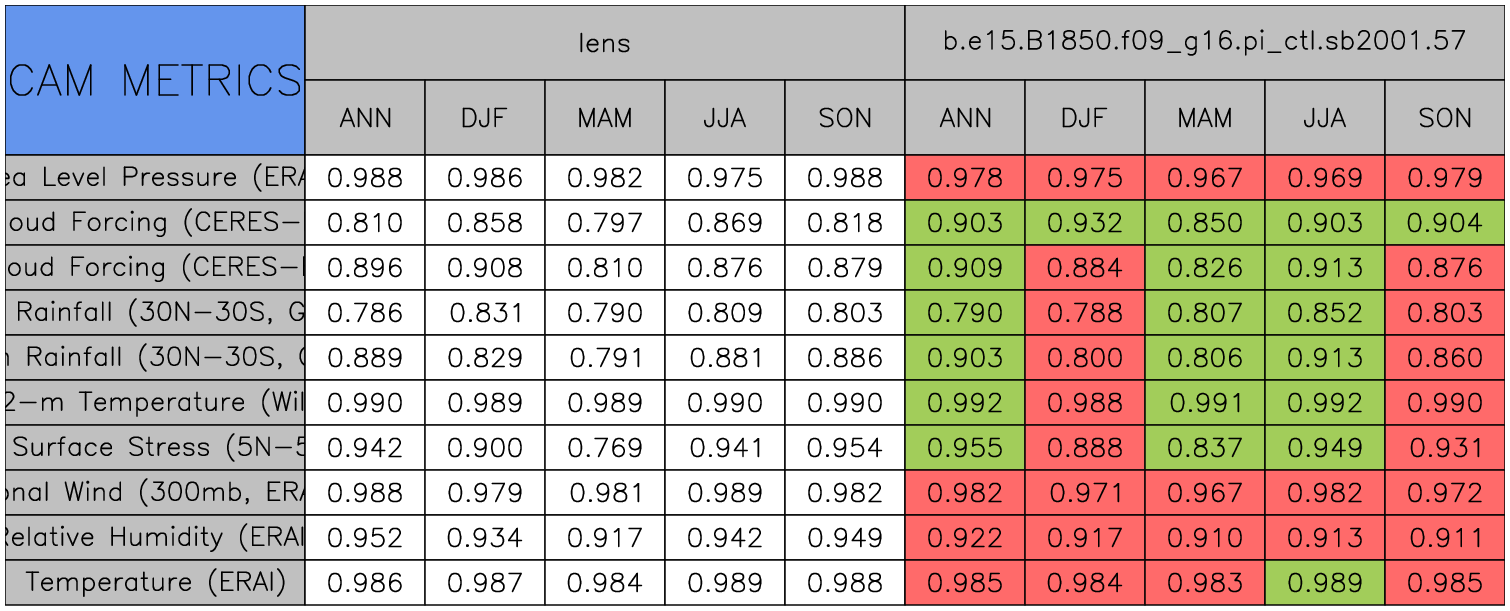Click the white cell showing 0.769
The height and width of the screenshot is (611, 1510).
pos(604,447)
